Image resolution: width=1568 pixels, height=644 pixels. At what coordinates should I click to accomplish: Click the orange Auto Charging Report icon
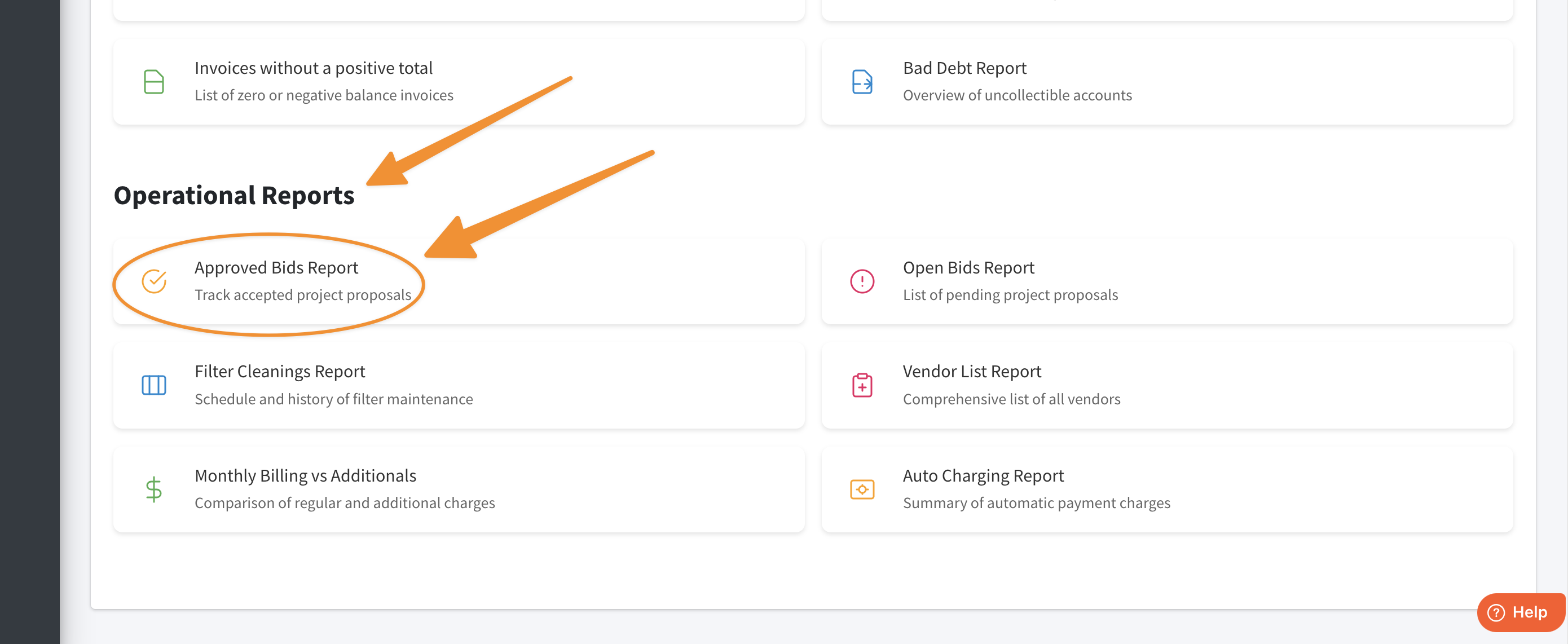click(x=862, y=489)
